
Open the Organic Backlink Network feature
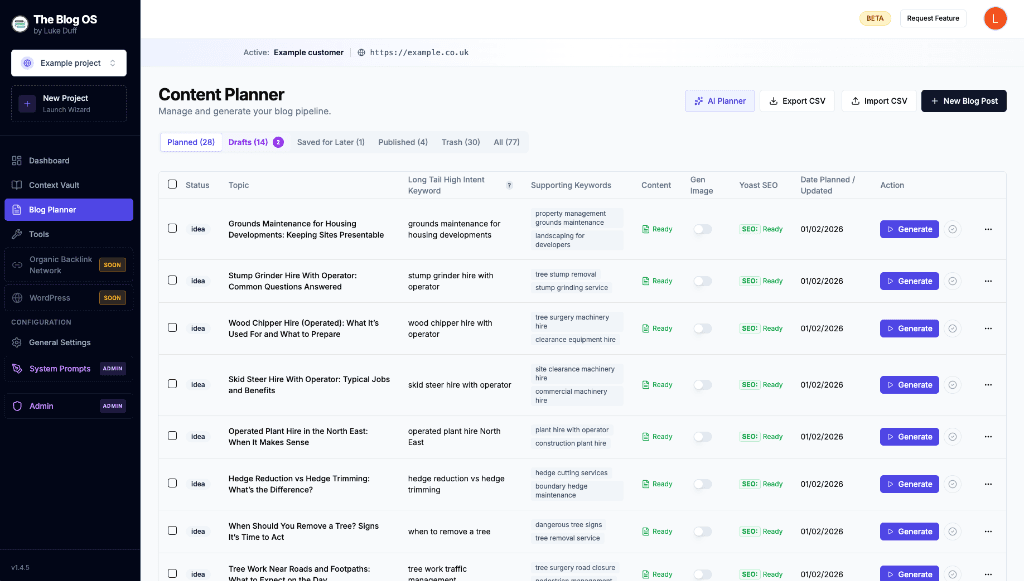[x=60, y=266]
